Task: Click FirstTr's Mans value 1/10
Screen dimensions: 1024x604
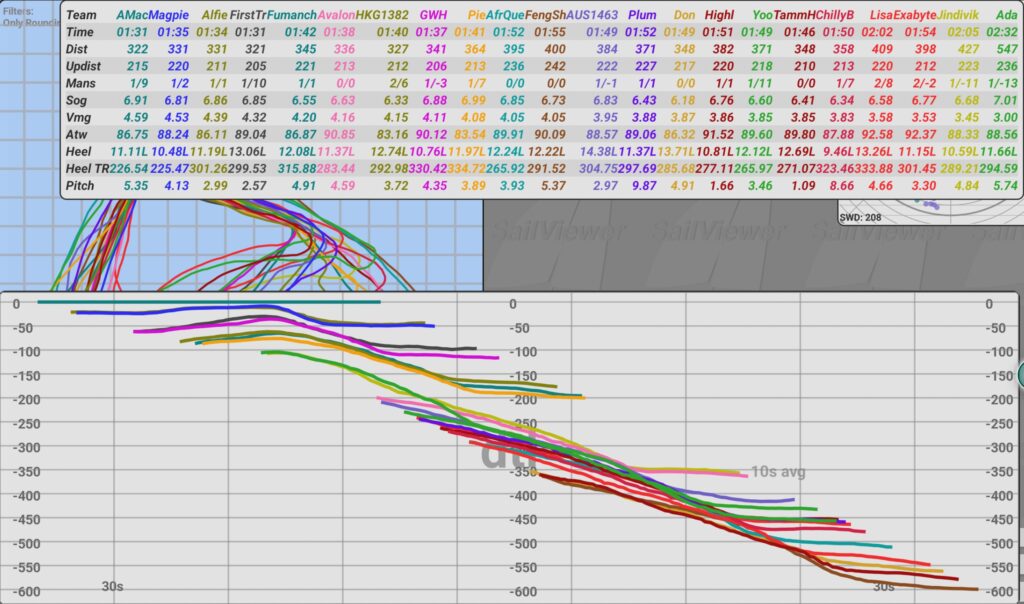Action: 253,83
